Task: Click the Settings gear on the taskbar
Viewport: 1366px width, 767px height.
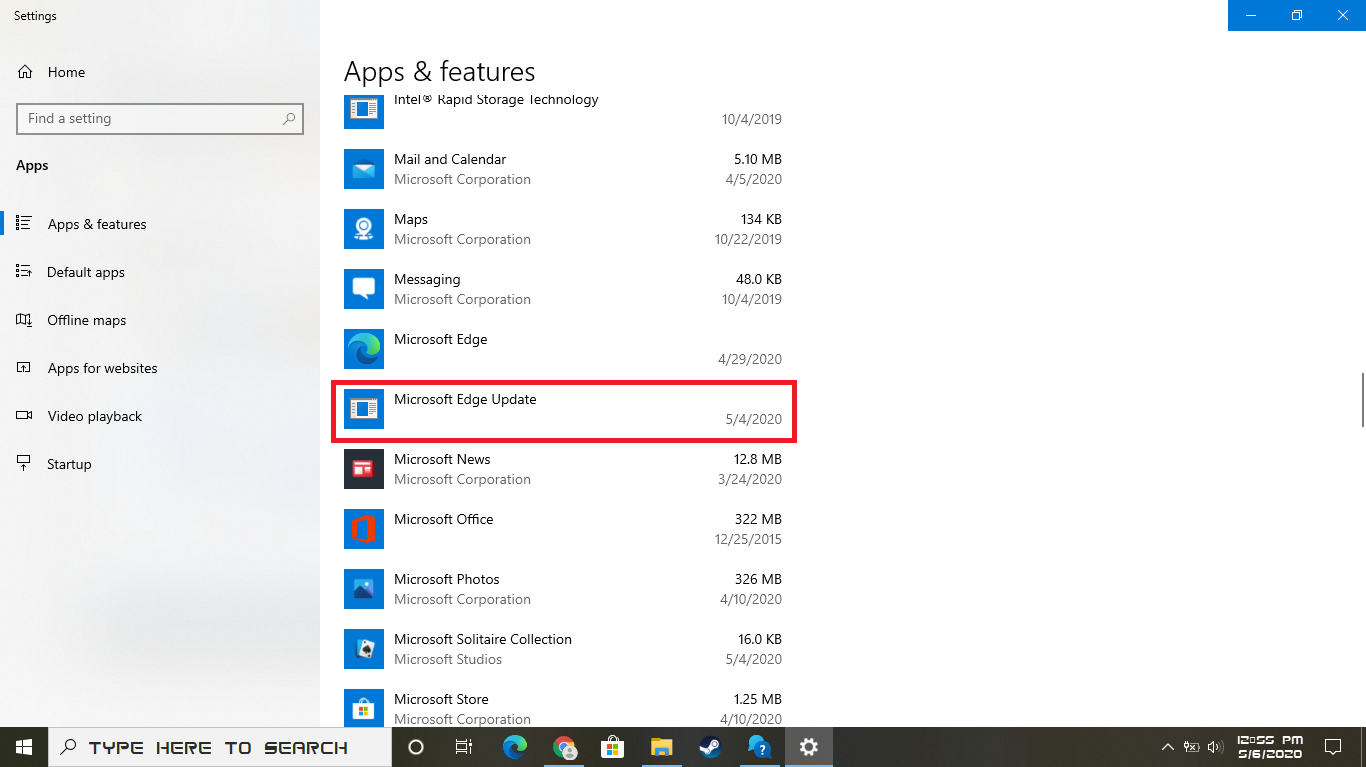Action: (x=809, y=747)
